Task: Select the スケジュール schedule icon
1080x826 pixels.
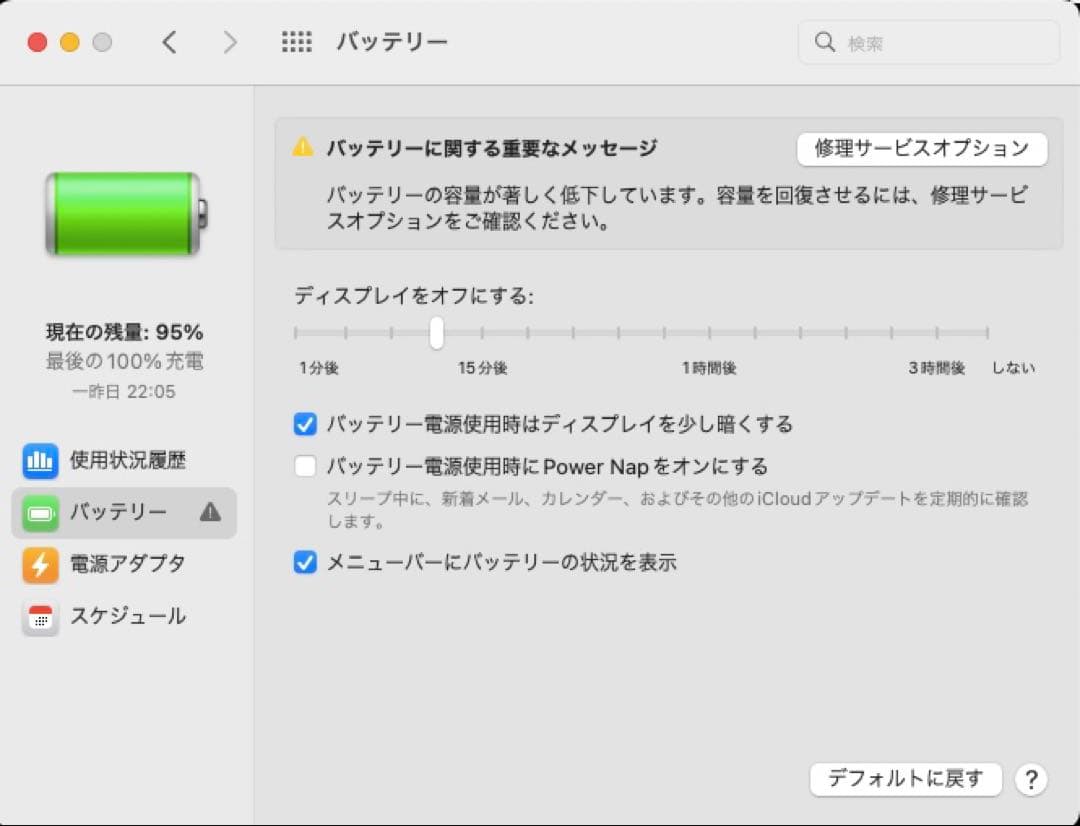Action: [x=40, y=617]
